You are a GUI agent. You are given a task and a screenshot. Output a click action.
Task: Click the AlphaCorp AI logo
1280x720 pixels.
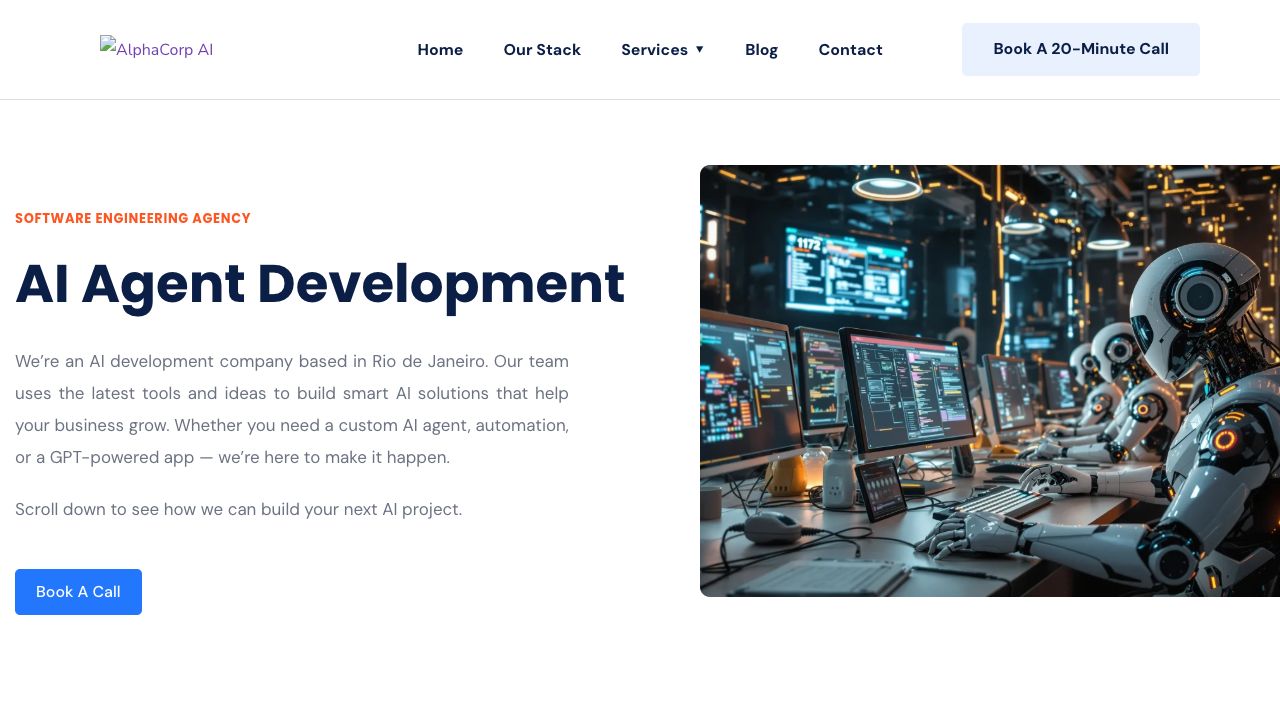pyautogui.click(x=157, y=49)
